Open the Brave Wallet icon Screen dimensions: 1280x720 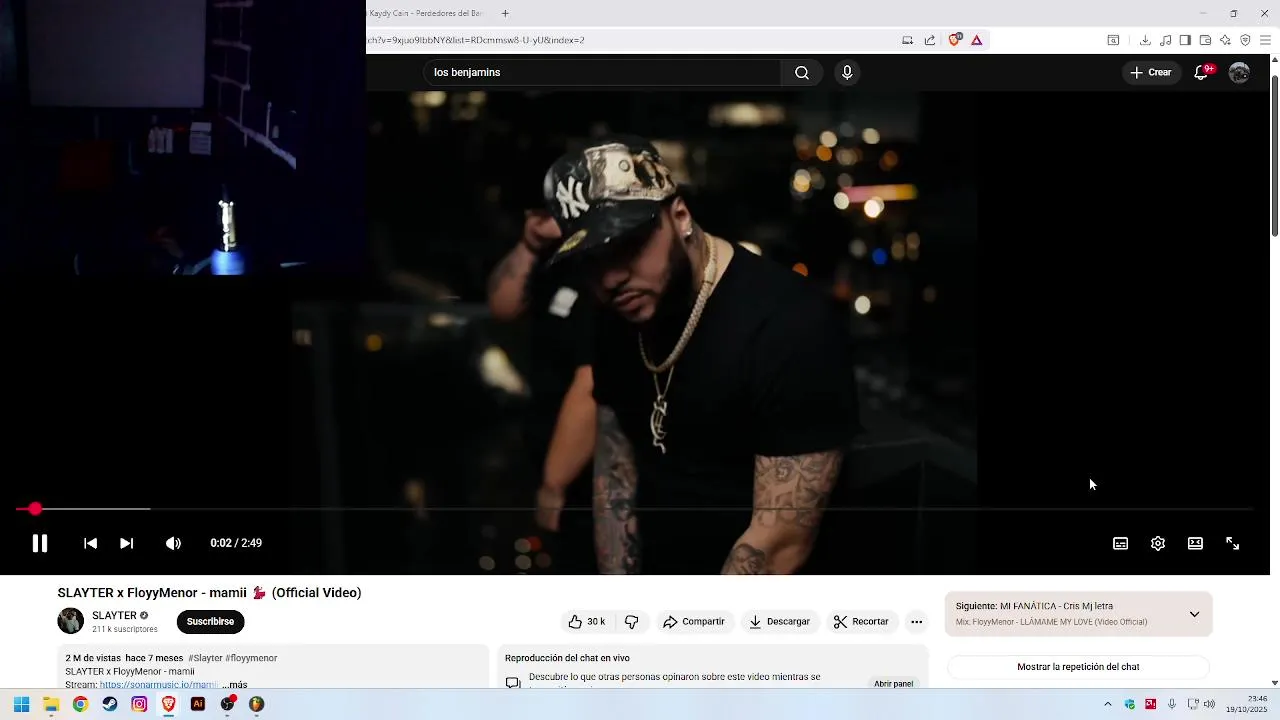point(1205,40)
